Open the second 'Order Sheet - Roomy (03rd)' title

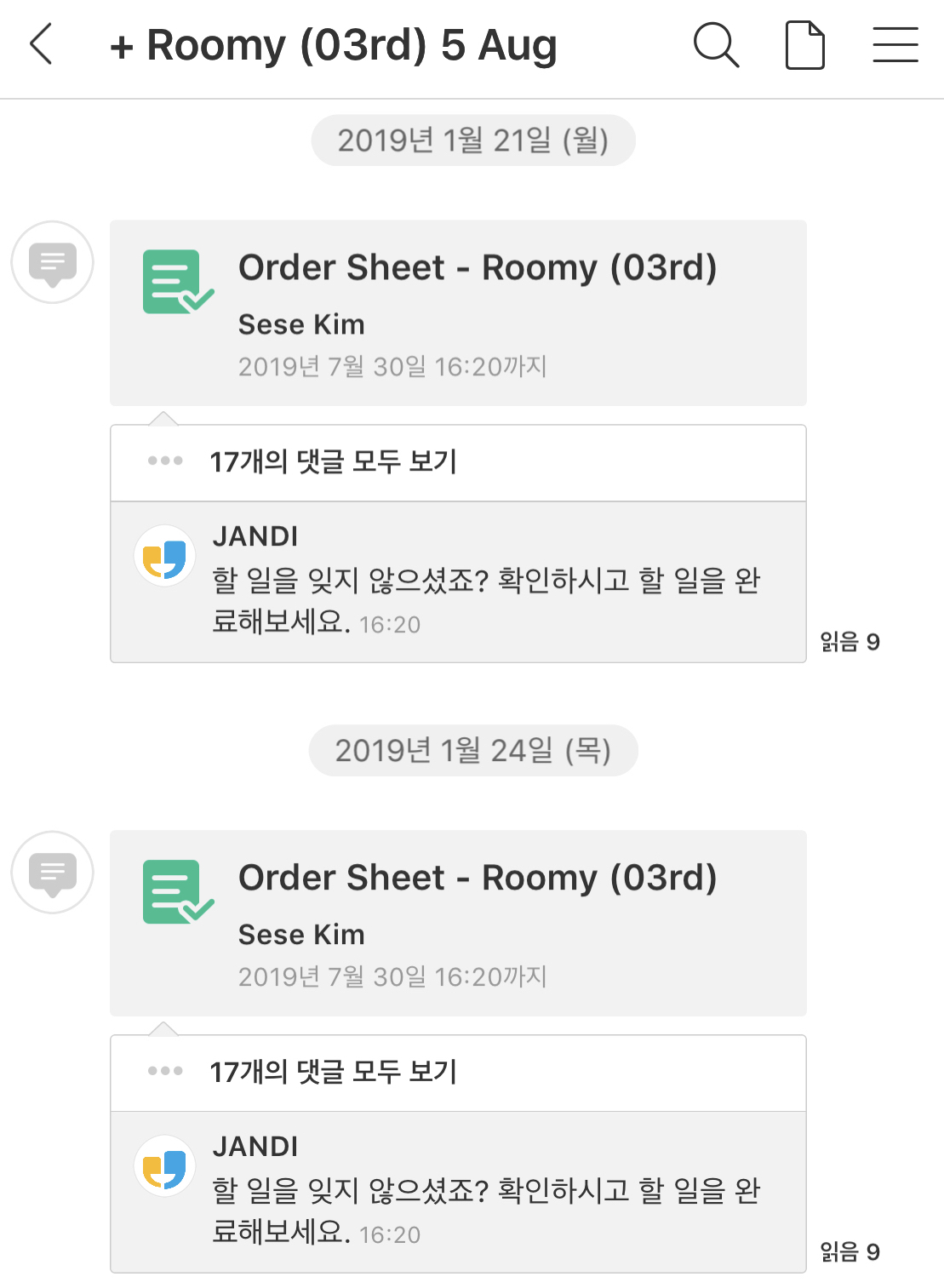tap(478, 878)
